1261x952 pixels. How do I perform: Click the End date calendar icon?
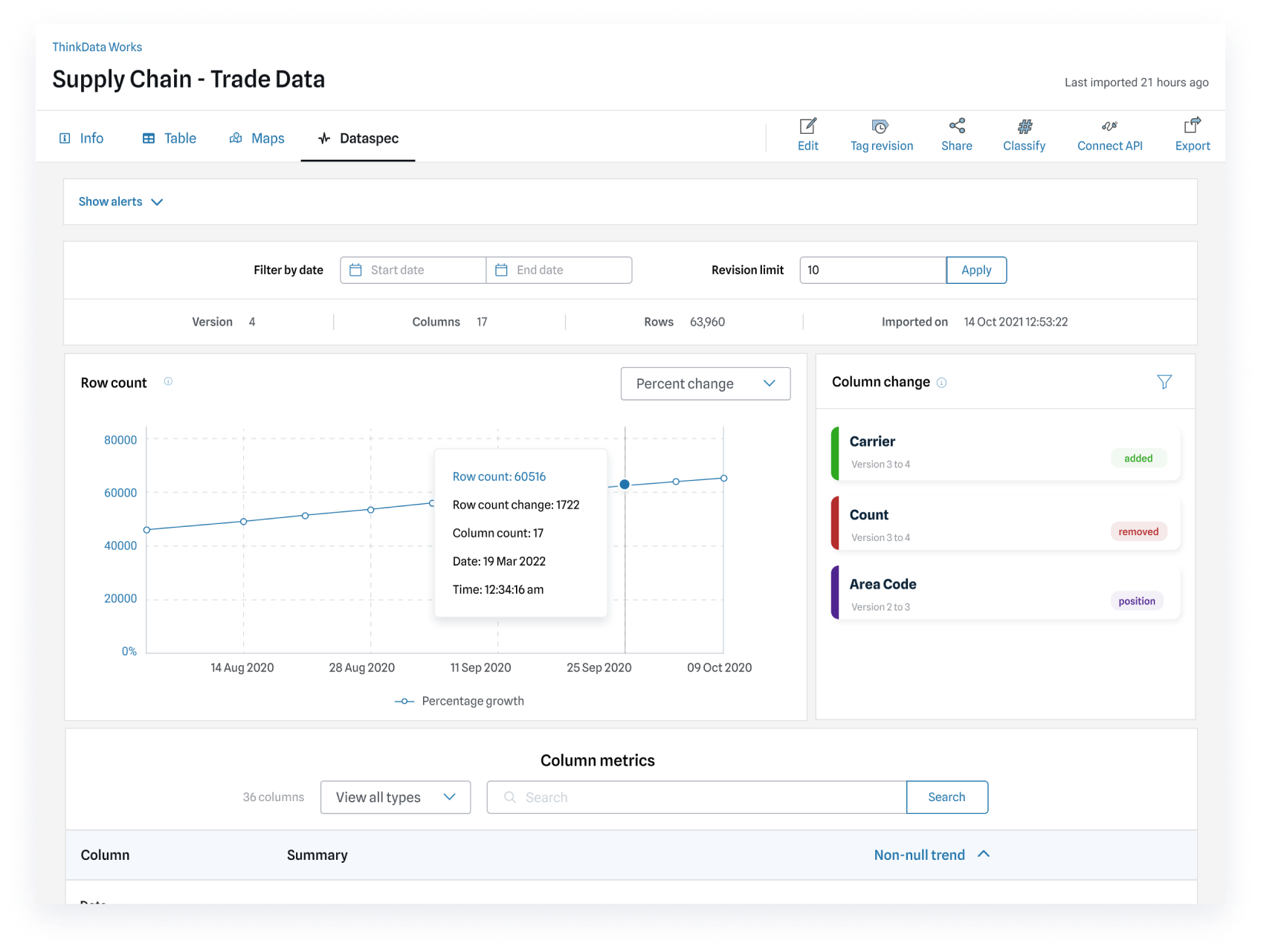[x=501, y=270]
